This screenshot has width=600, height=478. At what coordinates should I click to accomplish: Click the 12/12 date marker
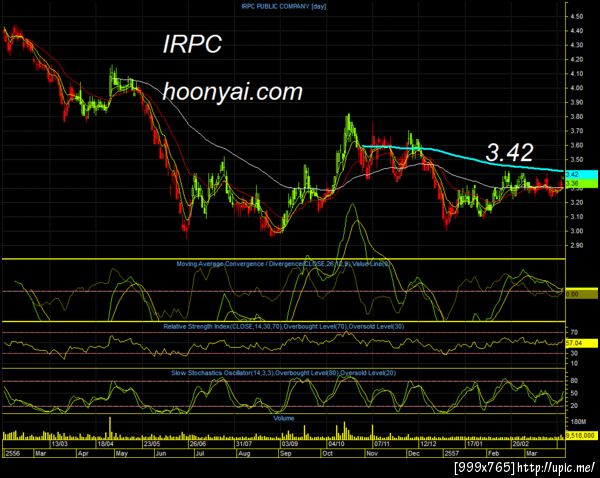tap(428, 444)
